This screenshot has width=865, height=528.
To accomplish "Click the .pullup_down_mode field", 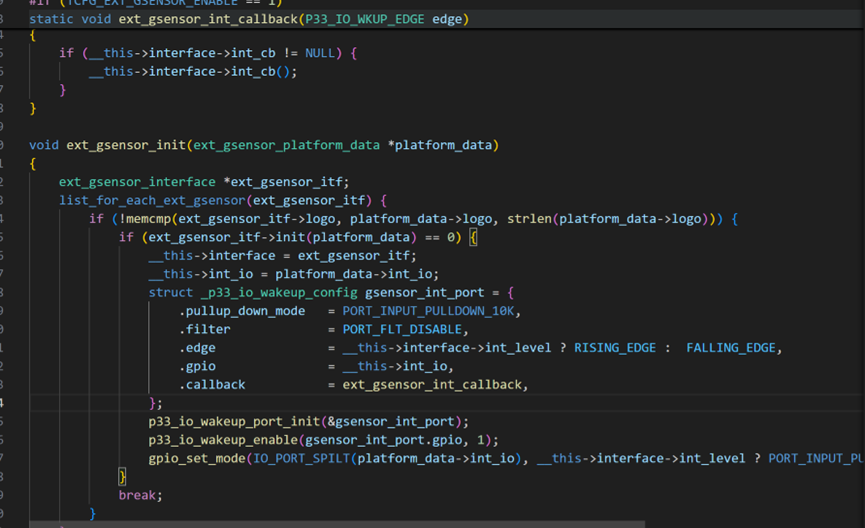I will [242, 311].
